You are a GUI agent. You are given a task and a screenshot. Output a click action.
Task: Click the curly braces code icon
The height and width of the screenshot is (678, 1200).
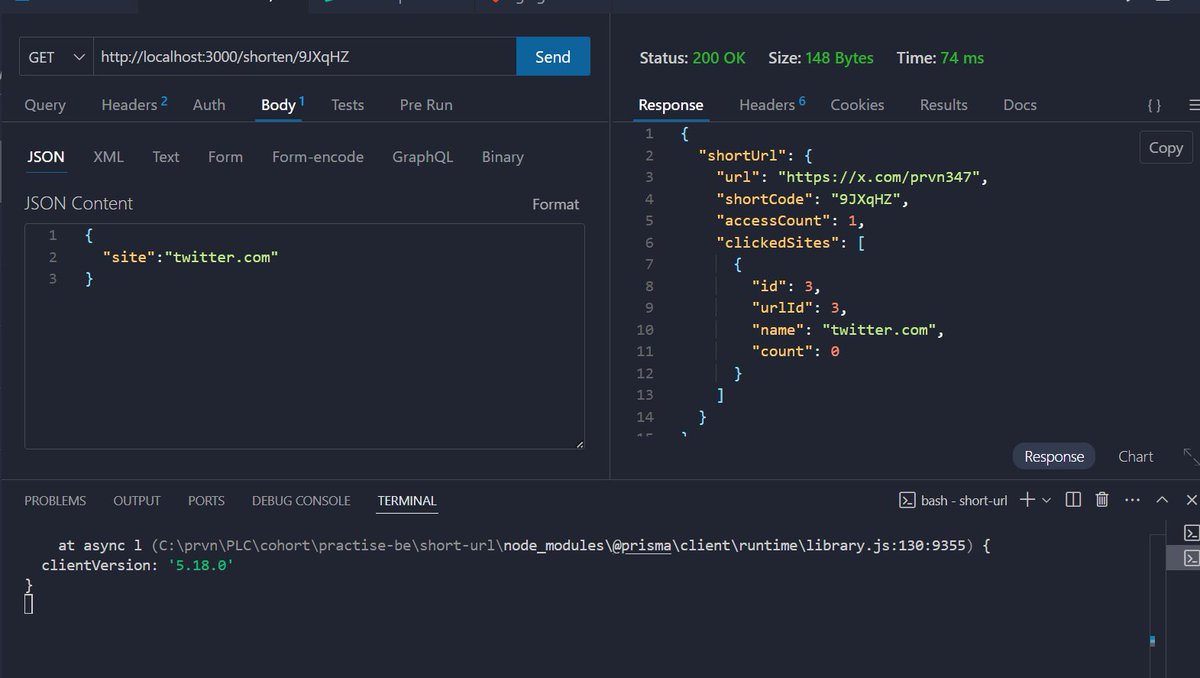coord(1153,105)
